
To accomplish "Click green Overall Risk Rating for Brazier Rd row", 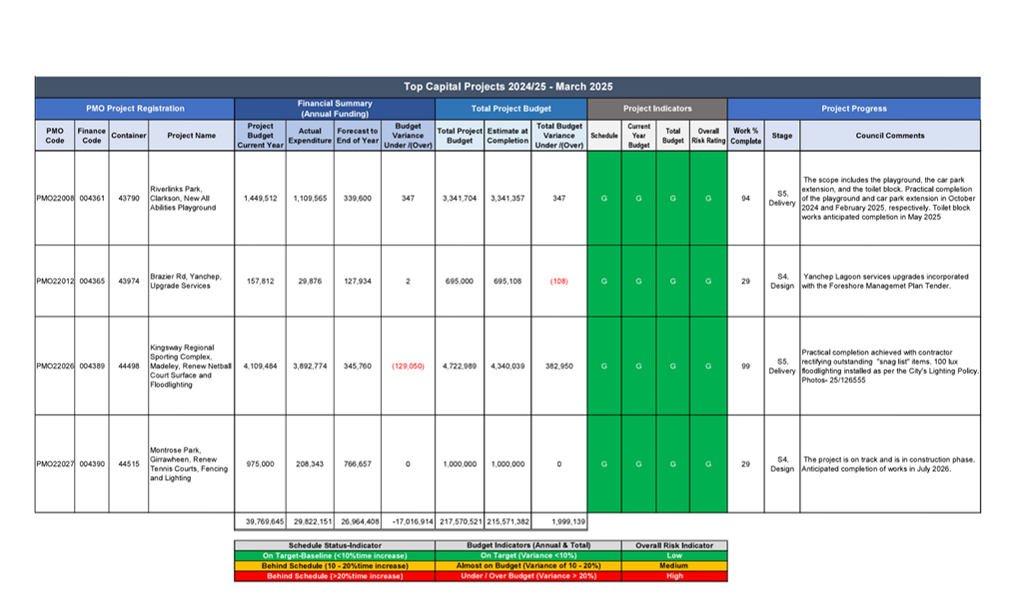I will click(x=708, y=281).
